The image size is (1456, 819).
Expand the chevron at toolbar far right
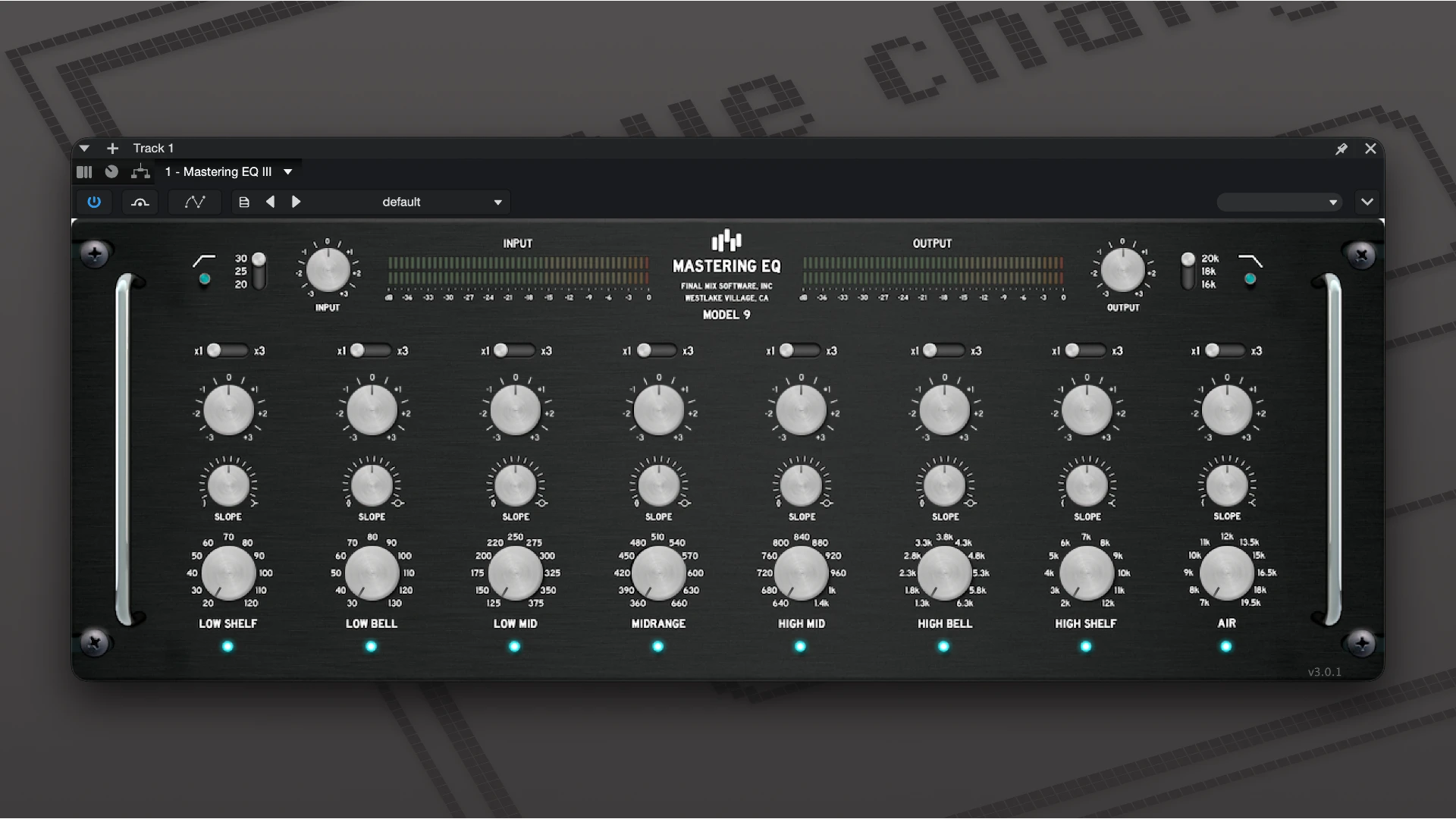(x=1367, y=202)
